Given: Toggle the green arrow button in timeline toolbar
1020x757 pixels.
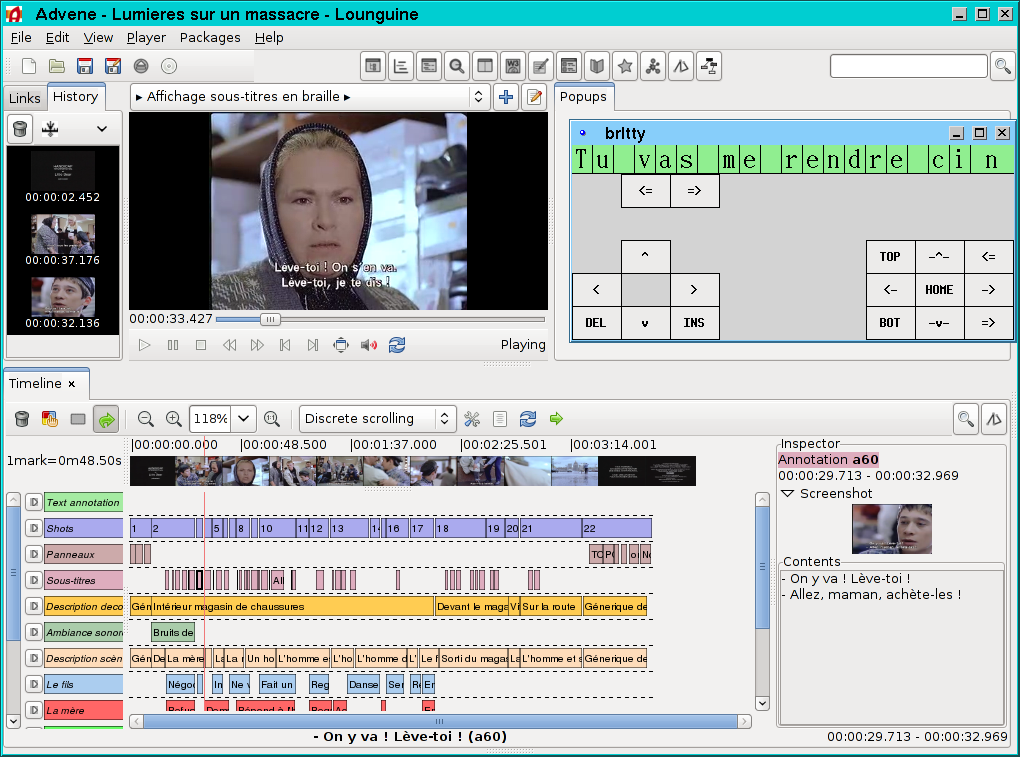Looking at the screenshot, I should pyautogui.click(x=105, y=419).
